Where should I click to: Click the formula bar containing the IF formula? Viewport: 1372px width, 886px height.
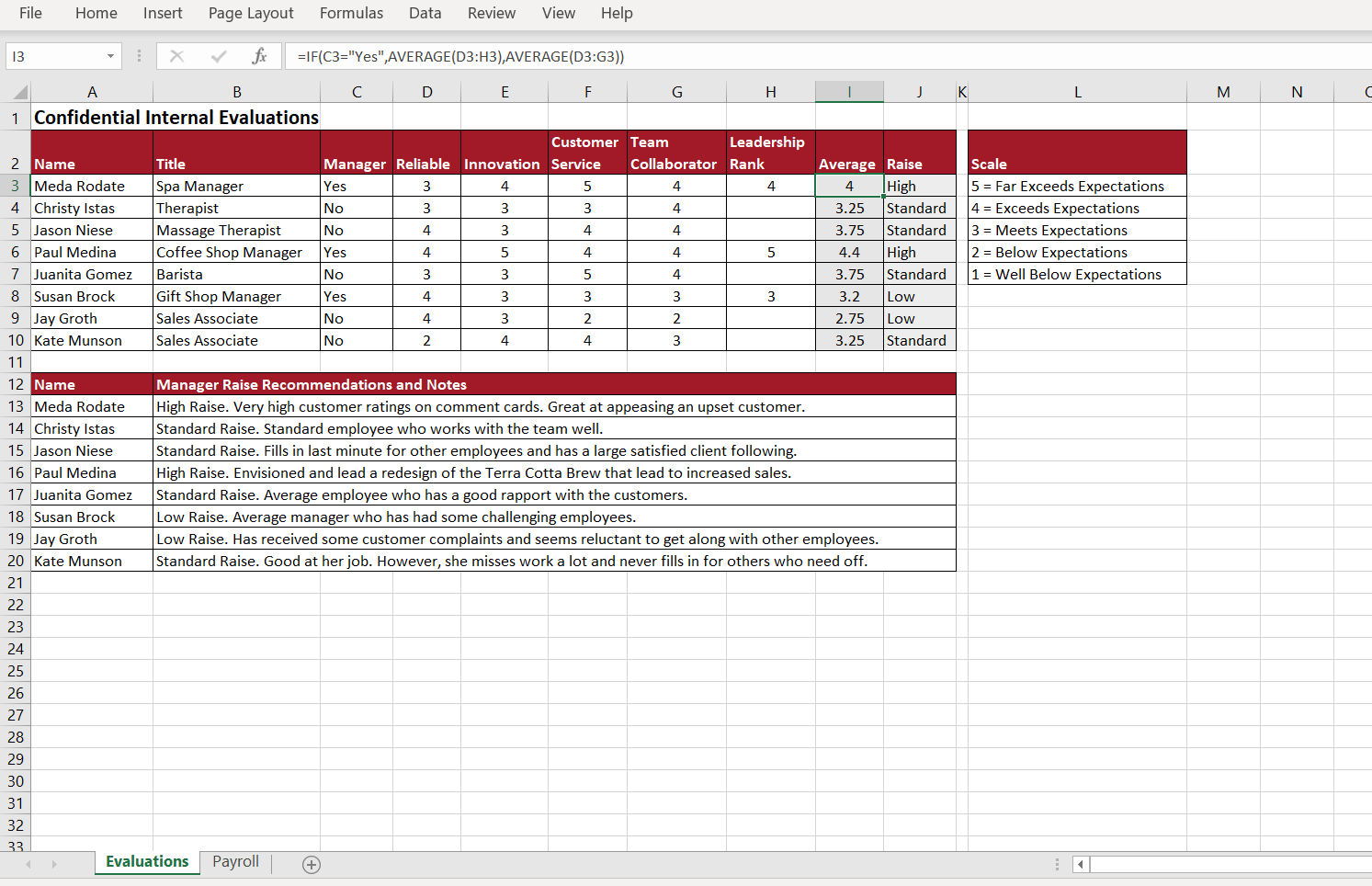point(827,56)
